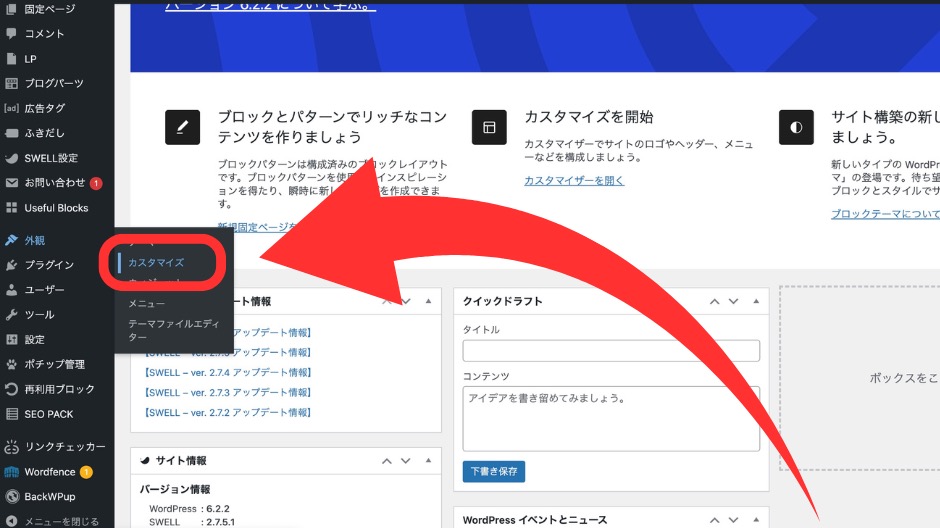The image size is (940, 528).
Task: Move クイックドラフト panel up with arrow
Action: pos(715,301)
